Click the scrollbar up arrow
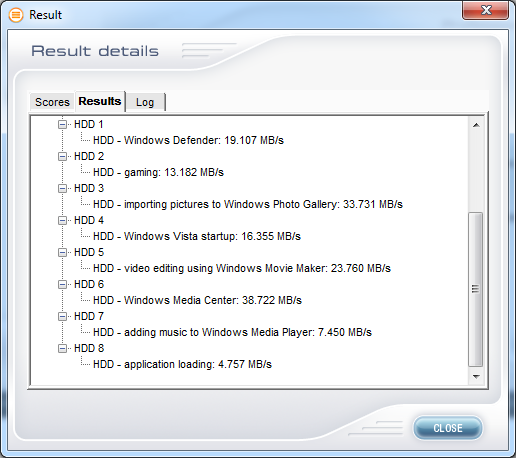Image resolution: width=516 pixels, height=458 pixels. pyautogui.click(x=476, y=125)
